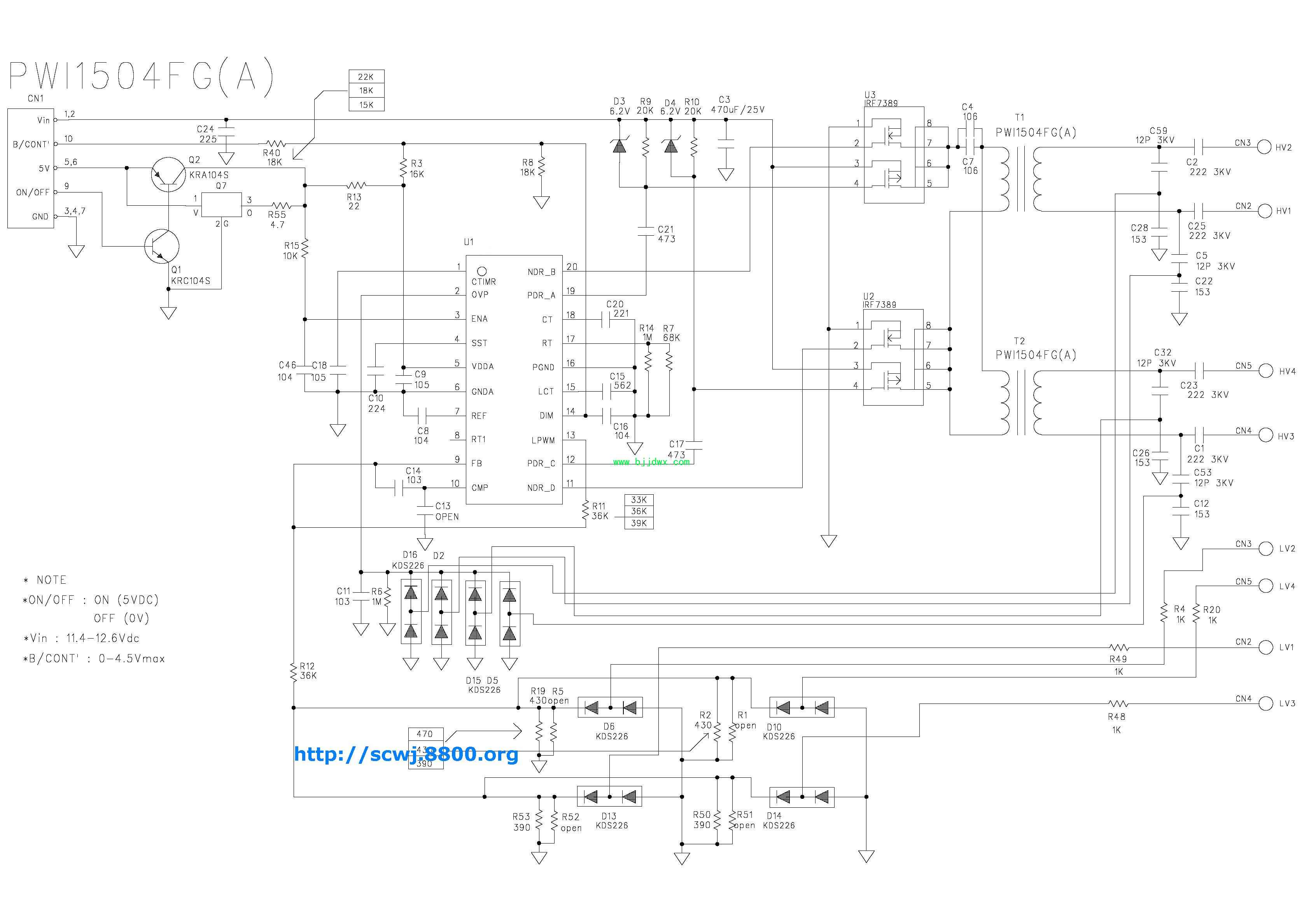Click the R55 4.7 resistor symbol
This screenshot has height=924, width=1302.
coord(281,205)
